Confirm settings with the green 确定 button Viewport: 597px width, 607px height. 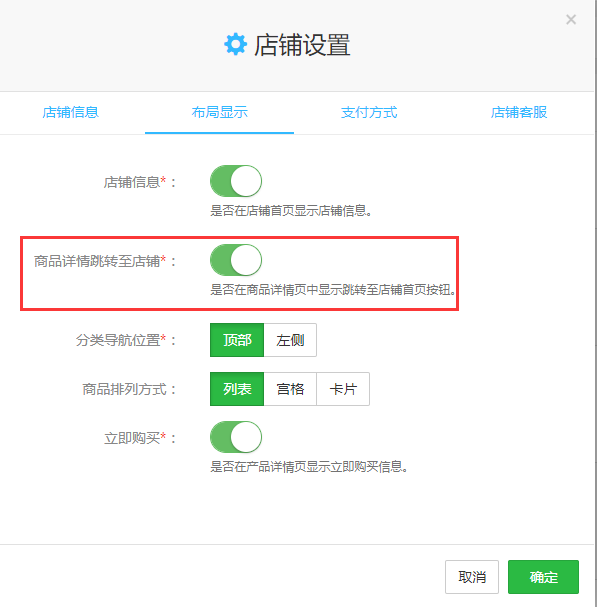click(544, 577)
